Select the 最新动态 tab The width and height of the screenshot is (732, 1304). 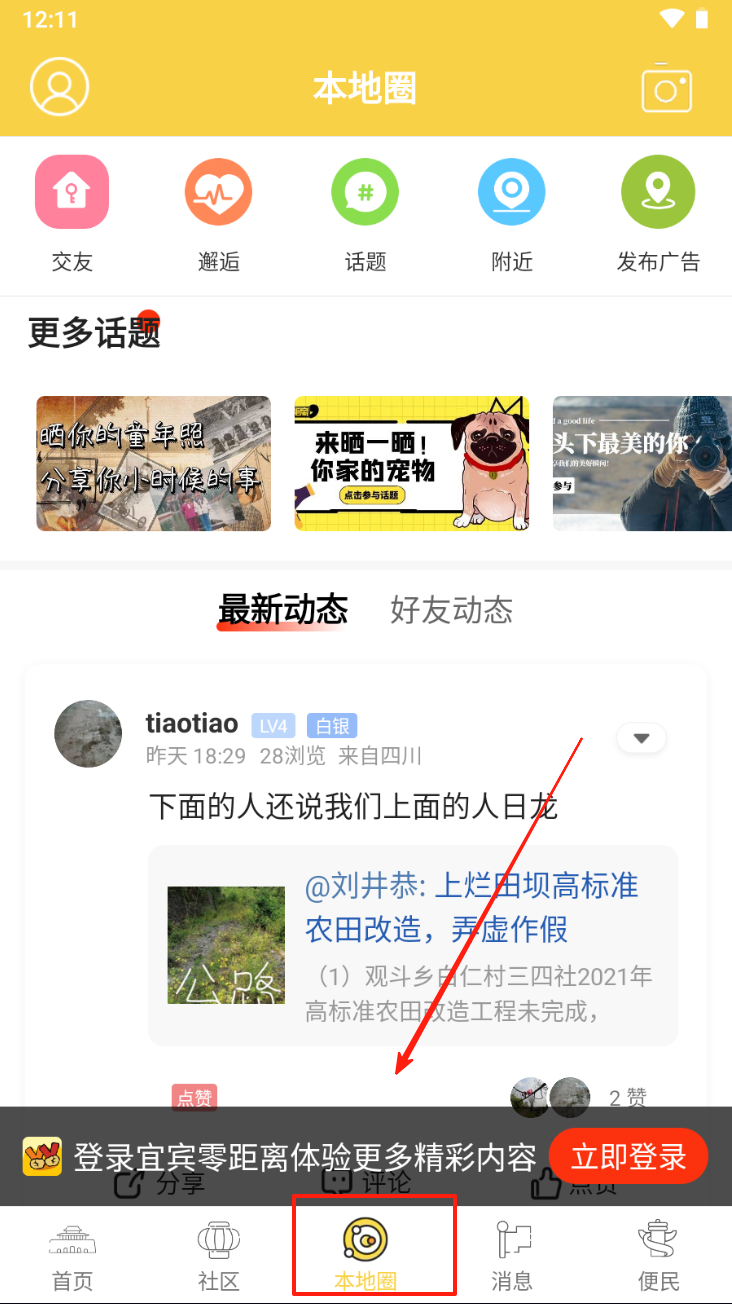coord(282,609)
